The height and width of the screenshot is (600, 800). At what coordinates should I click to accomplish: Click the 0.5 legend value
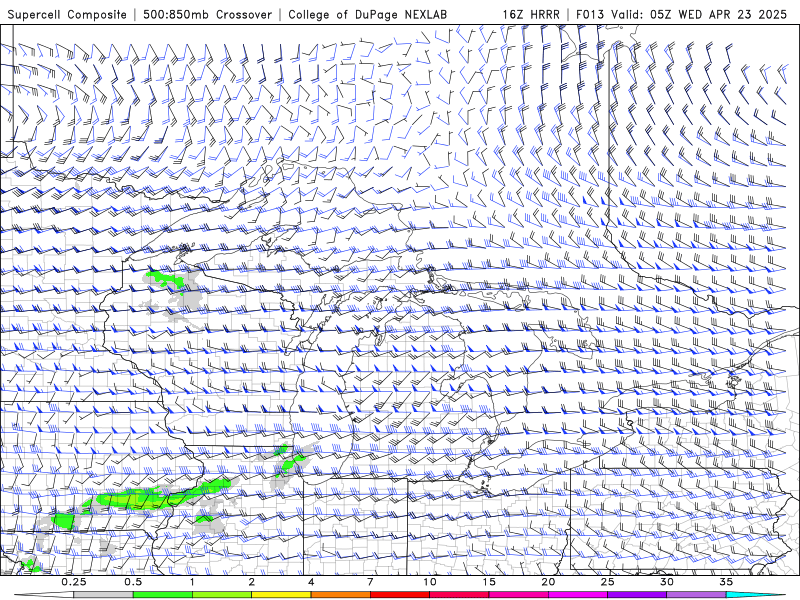tap(133, 582)
